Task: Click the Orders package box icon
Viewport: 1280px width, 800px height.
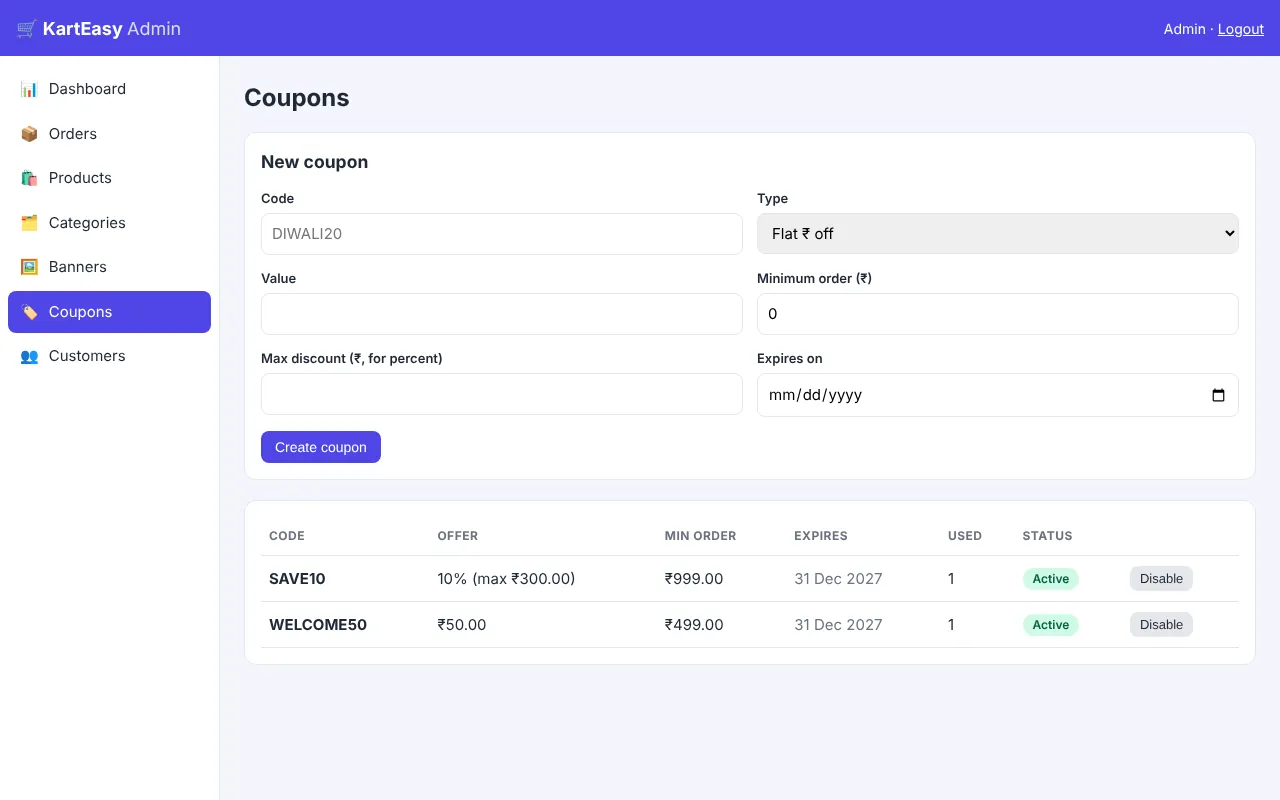Action: click(29, 134)
